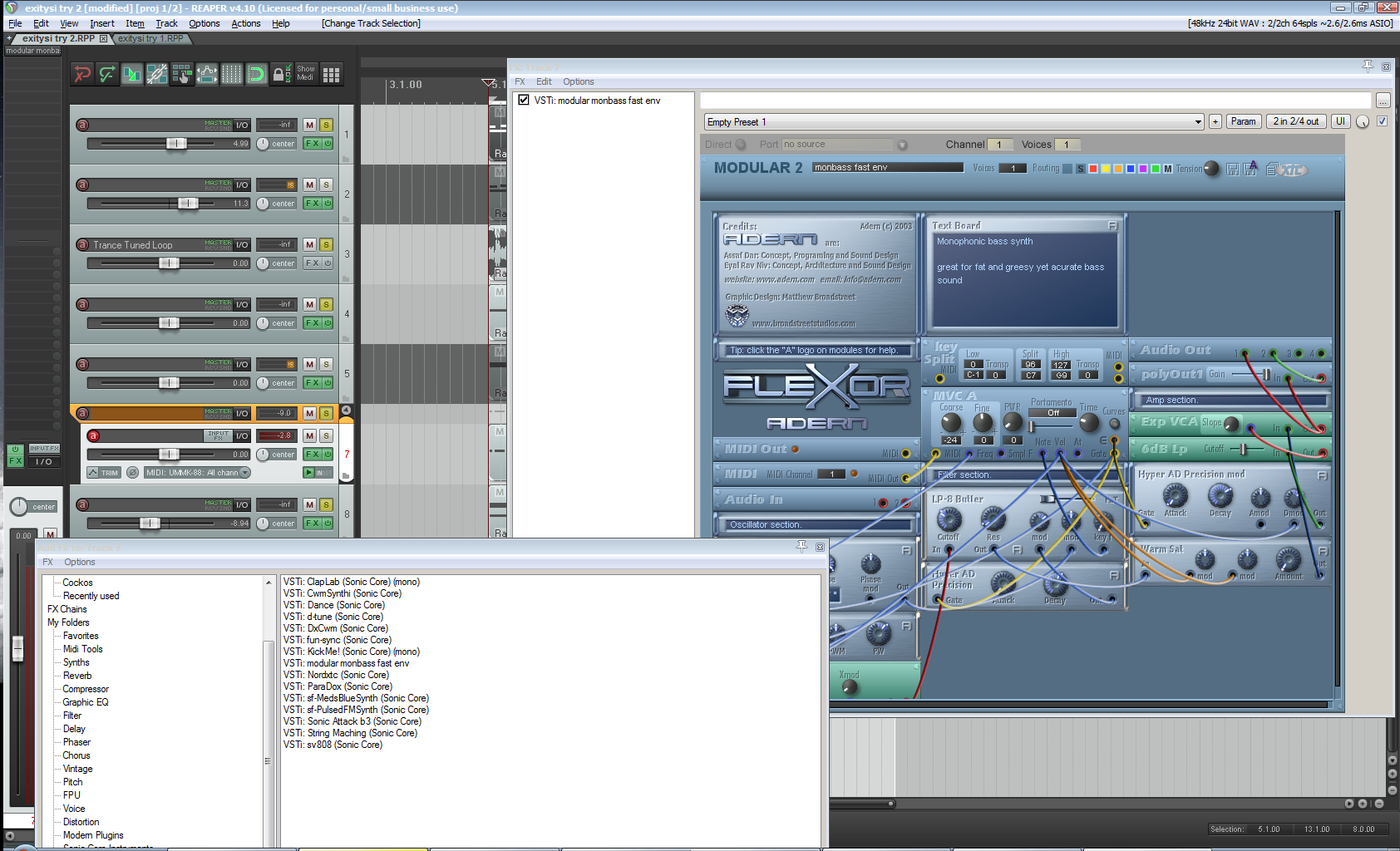1400x851 pixels.
Task: Click the Show Media toolbar button
Action: click(306, 74)
